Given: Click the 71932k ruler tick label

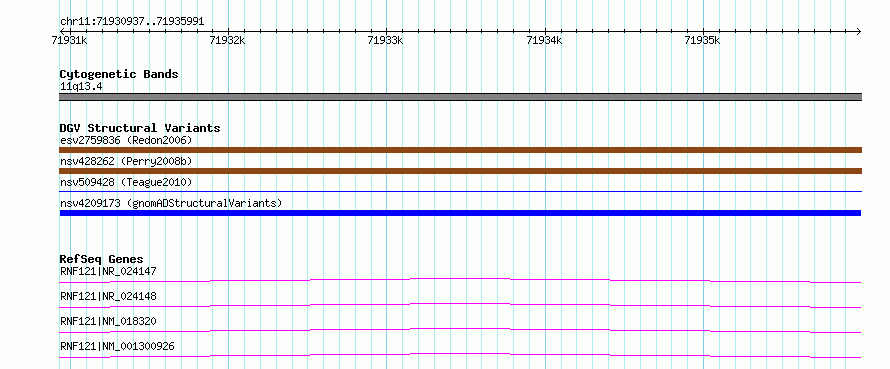Looking at the screenshot, I should pyautogui.click(x=227, y=40).
